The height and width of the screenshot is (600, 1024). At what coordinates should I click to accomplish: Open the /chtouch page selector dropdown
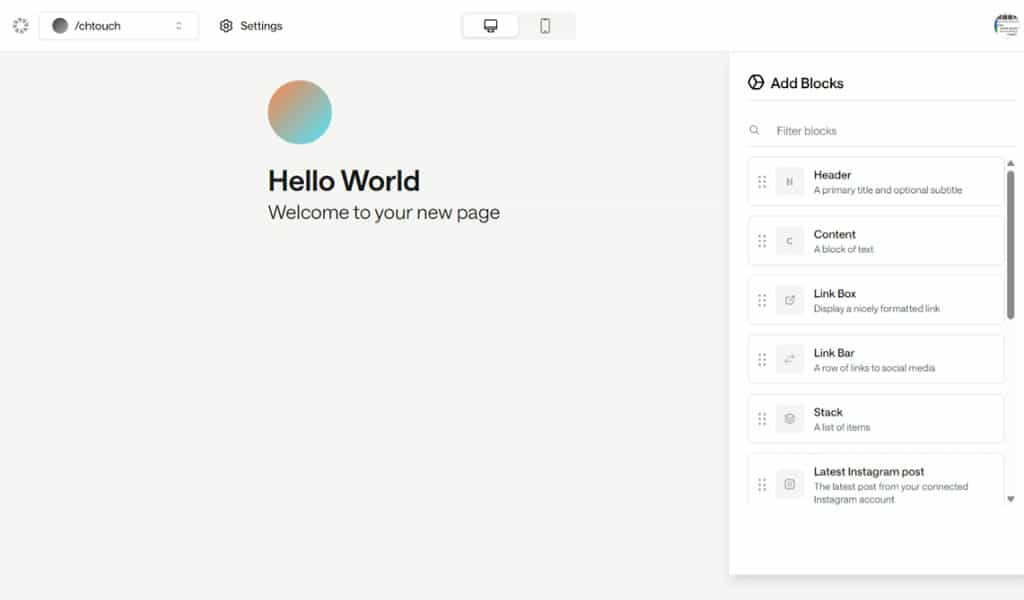[118, 25]
